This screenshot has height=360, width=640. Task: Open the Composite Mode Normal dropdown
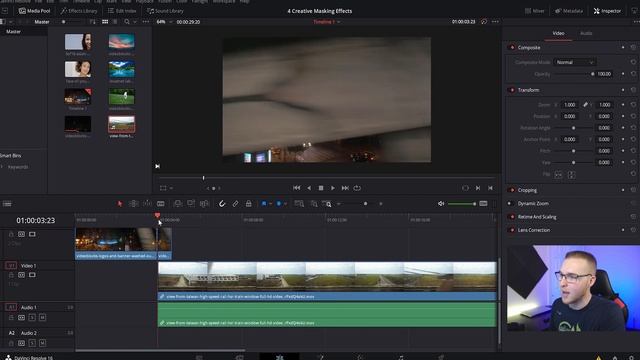pos(575,62)
